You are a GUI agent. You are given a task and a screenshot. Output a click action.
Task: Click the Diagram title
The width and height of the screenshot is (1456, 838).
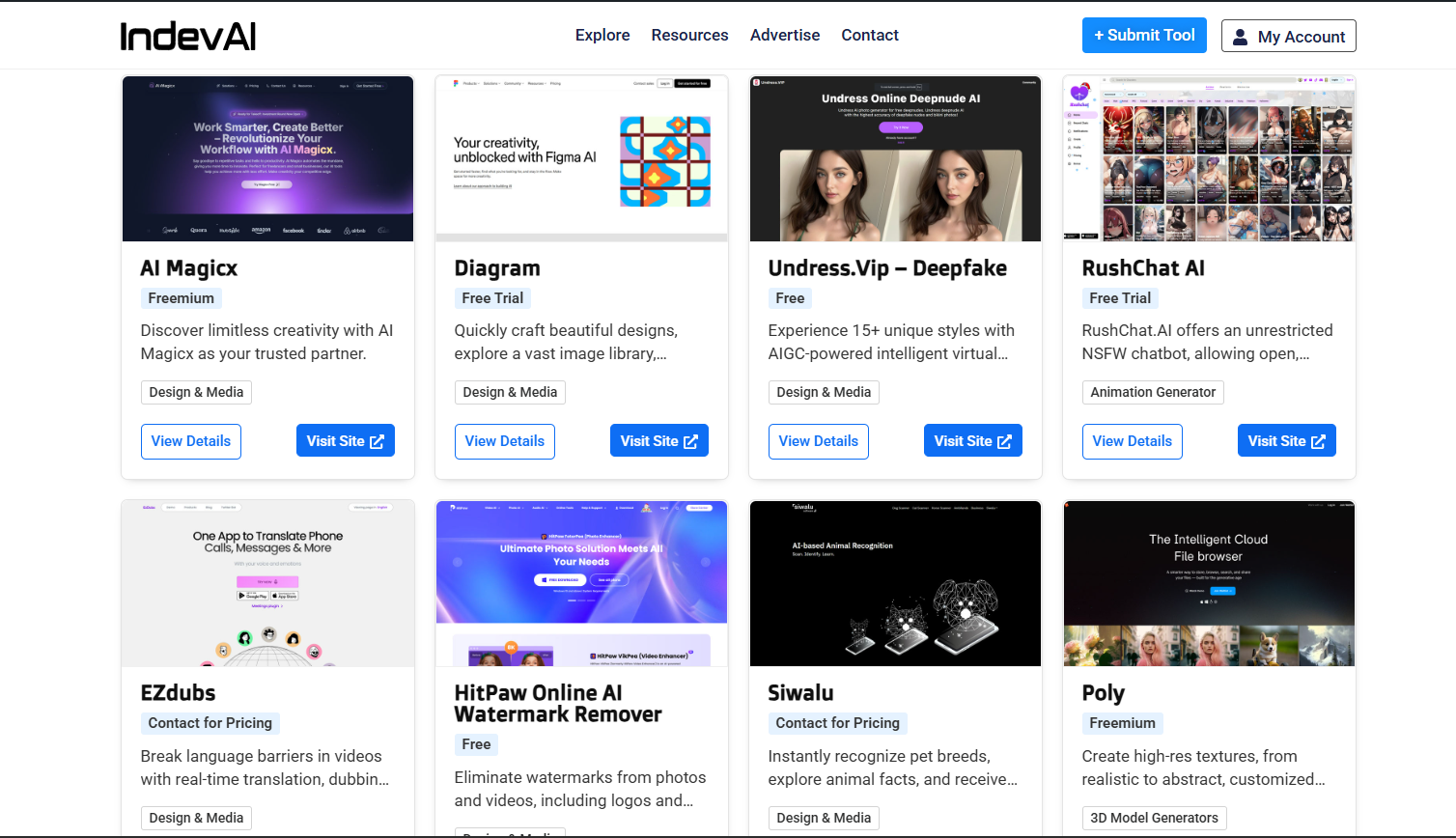(x=497, y=268)
